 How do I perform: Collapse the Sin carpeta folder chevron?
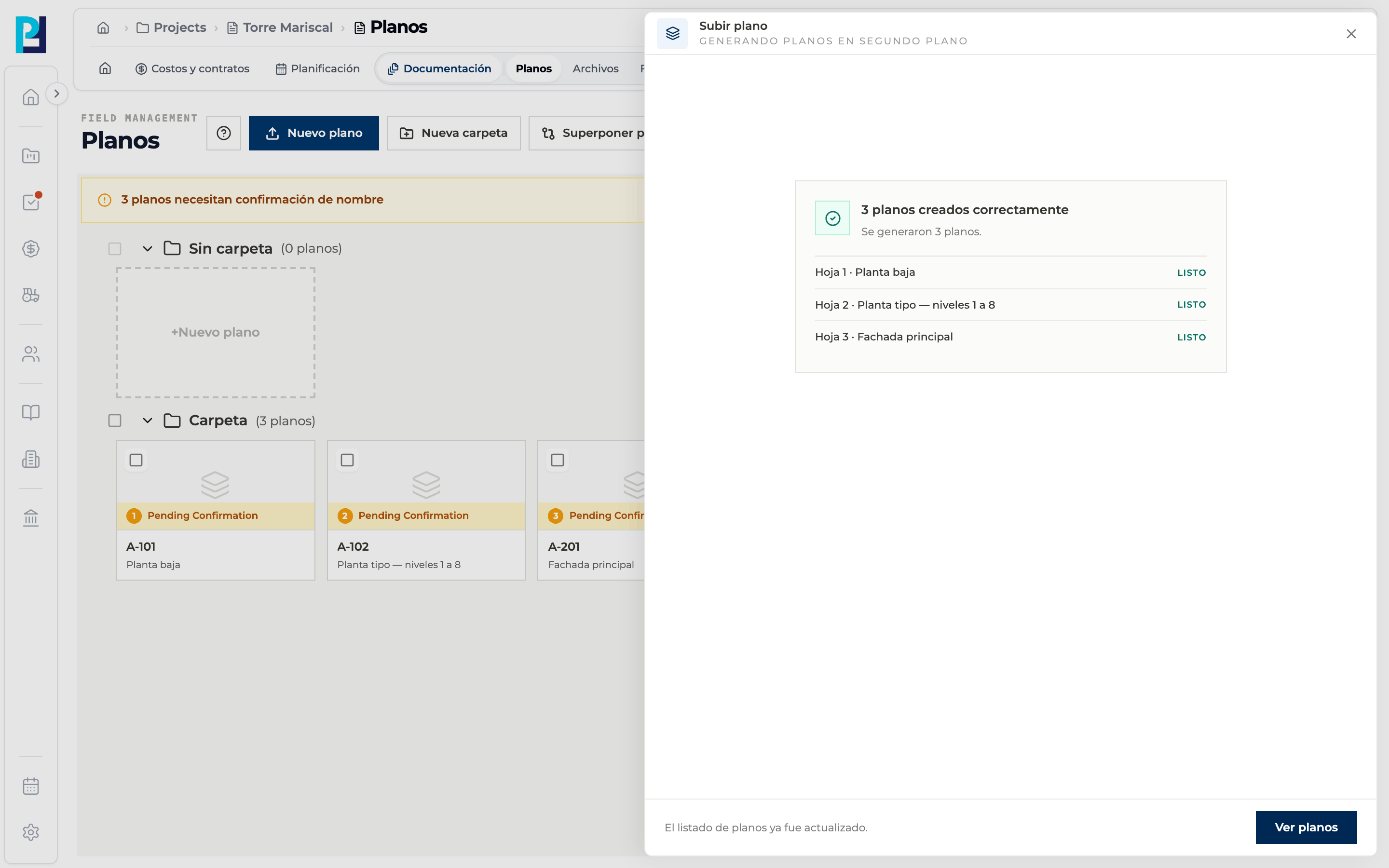point(148,248)
